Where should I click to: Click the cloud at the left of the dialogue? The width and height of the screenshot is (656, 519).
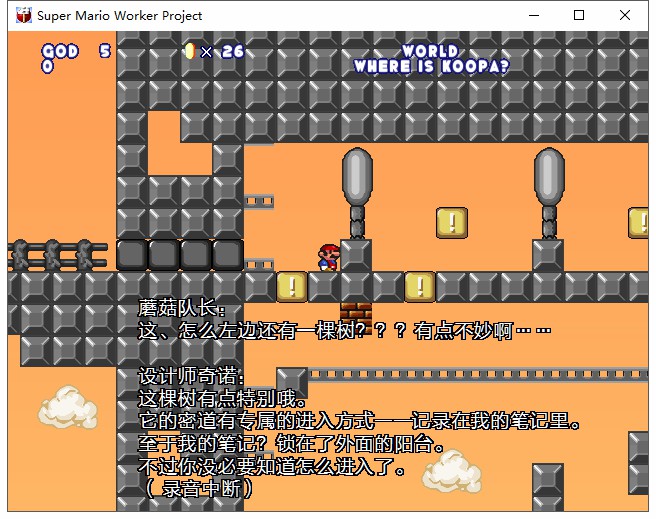tap(68, 407)
